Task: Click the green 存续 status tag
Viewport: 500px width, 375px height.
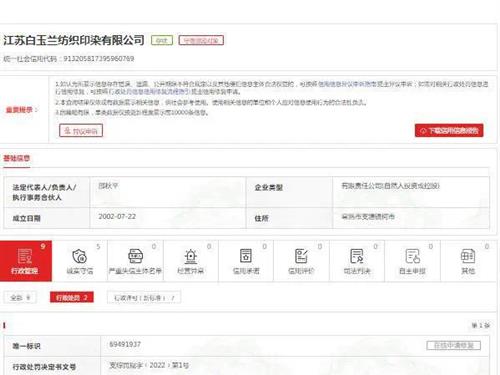Action: point(162,40)
